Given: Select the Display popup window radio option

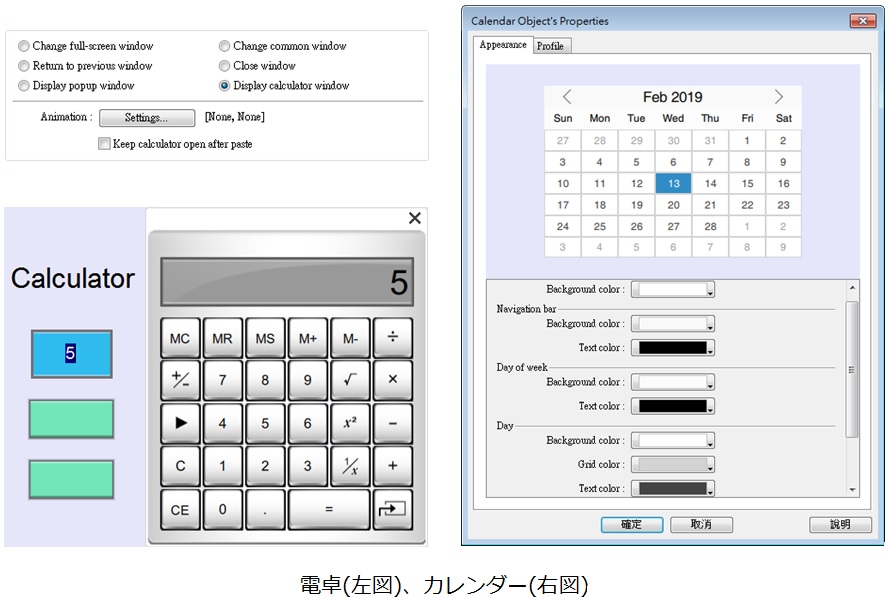Looking at the screenshot, I should click(24, 86).
